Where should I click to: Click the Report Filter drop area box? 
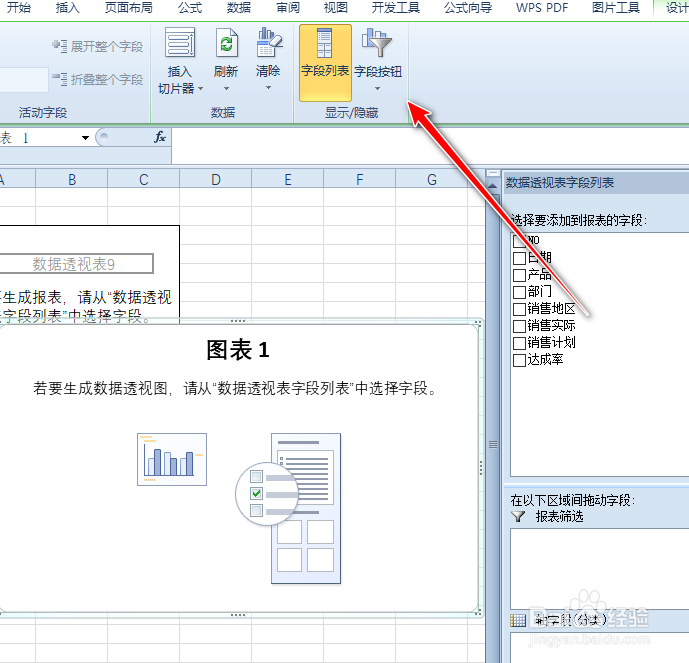tap(599, 569)
